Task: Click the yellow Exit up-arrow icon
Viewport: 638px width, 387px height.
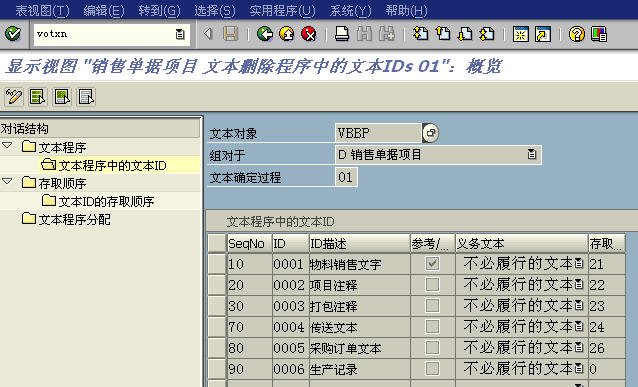Action: tap(287, 34)
